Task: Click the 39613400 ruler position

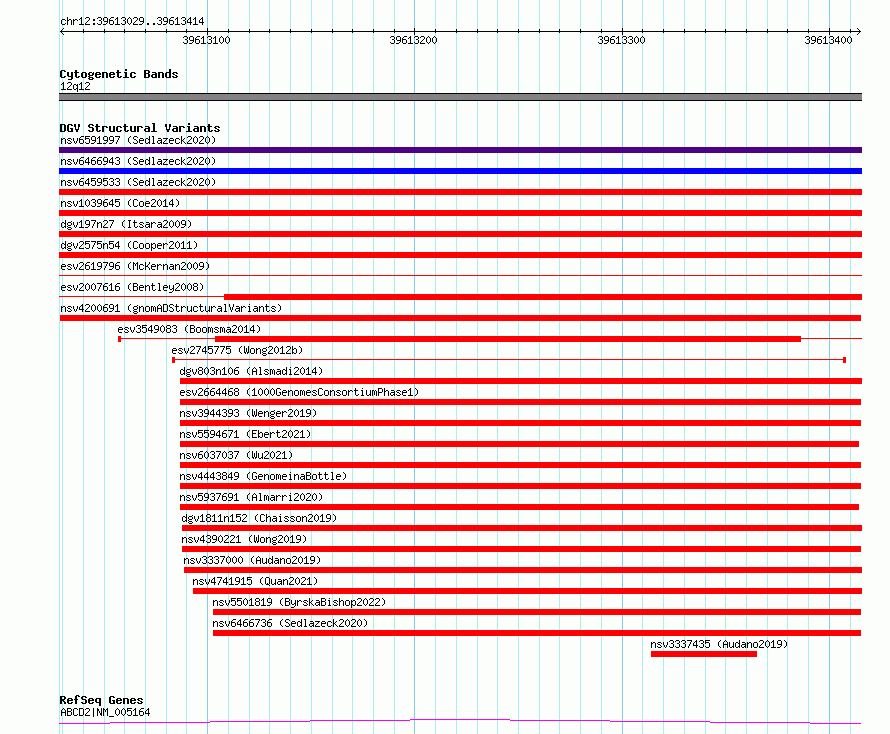Action: pyautogui.click(x=828, y=40)
